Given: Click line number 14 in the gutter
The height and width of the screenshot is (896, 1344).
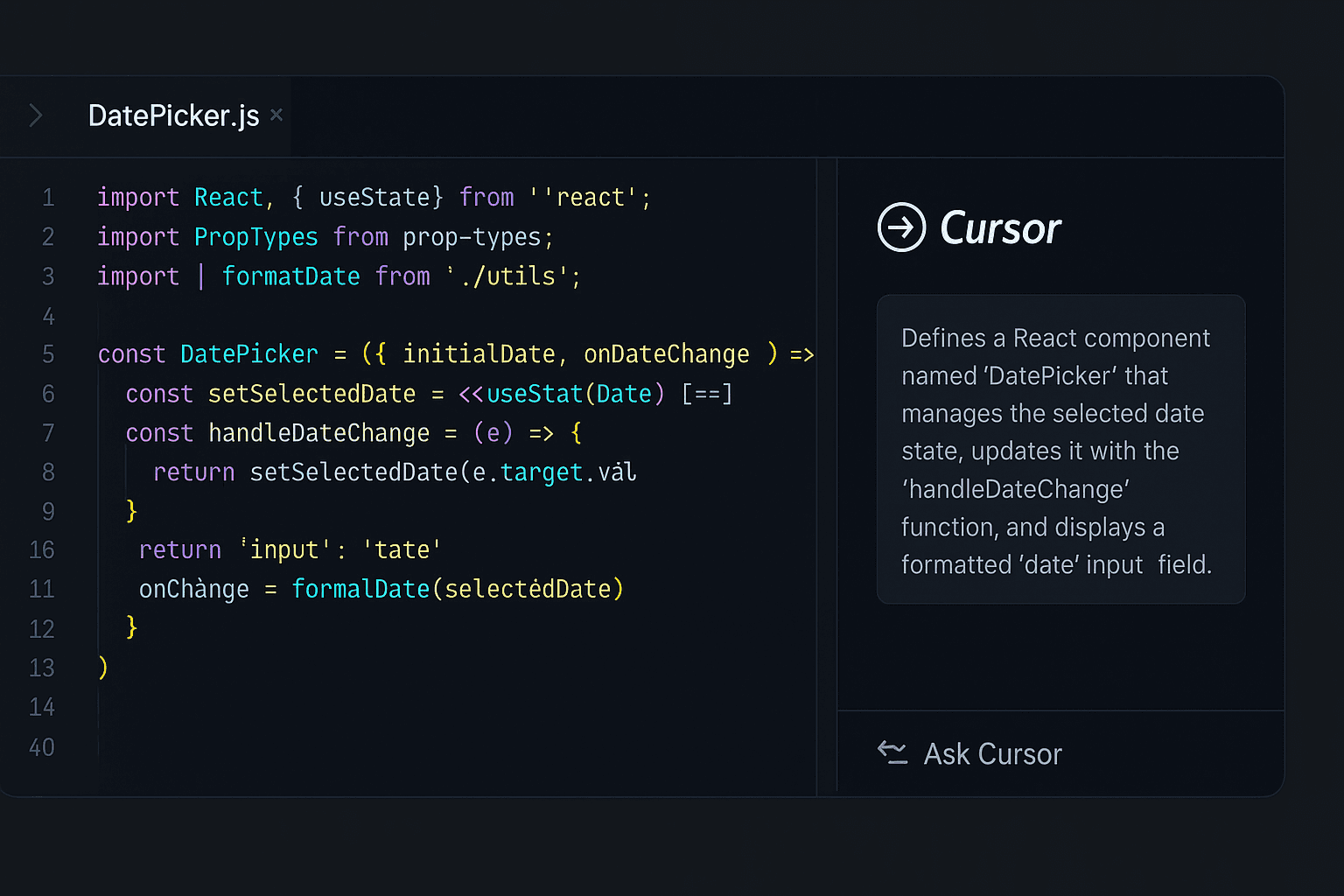Looking at the screenshot, I should [42, 707].
